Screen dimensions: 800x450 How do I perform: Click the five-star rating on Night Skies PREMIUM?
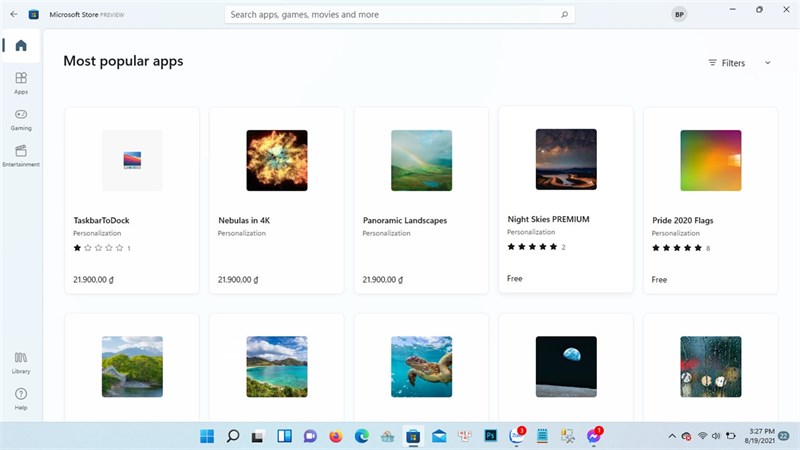pos(532,247)
